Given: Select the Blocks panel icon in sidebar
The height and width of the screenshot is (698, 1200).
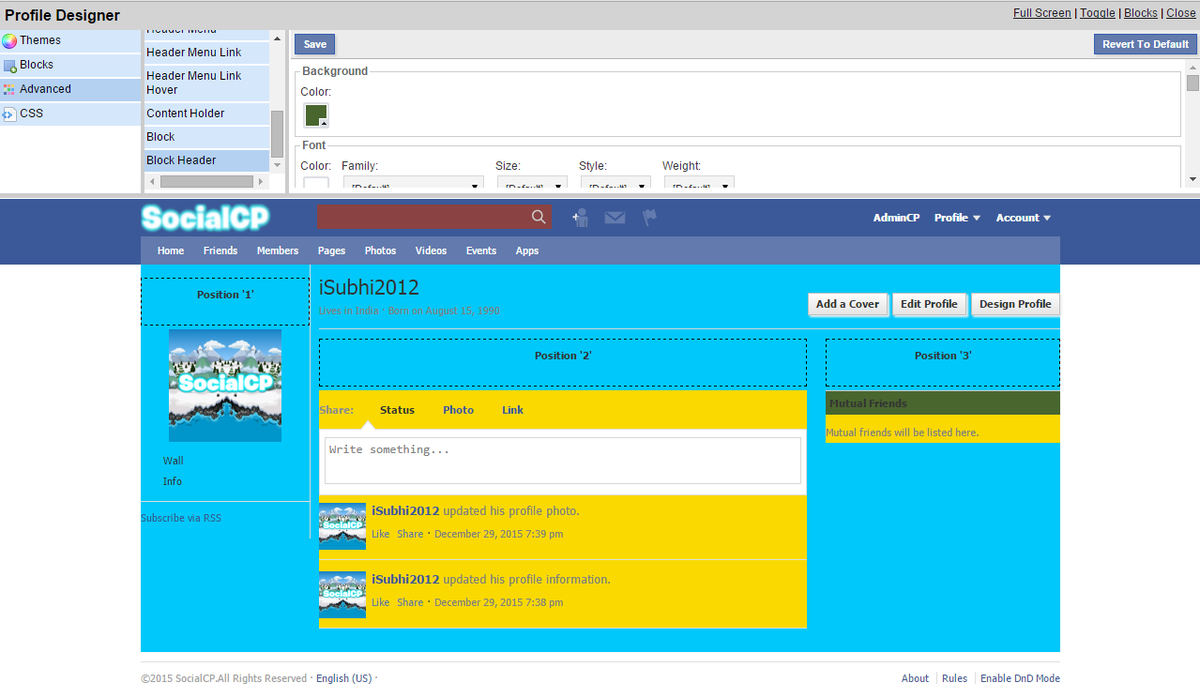Looking at the screenshot, I should click(10, 64).
